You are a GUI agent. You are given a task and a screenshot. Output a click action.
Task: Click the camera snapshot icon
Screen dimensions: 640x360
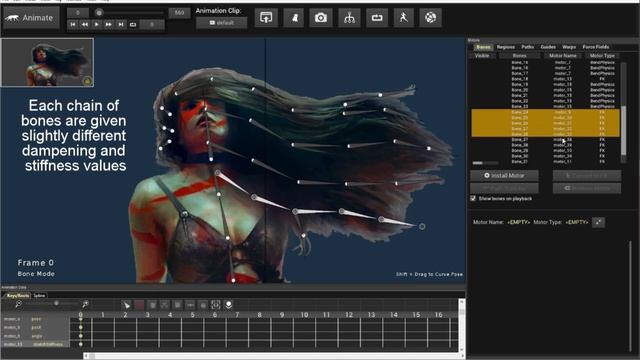click(x=321, y=18)
